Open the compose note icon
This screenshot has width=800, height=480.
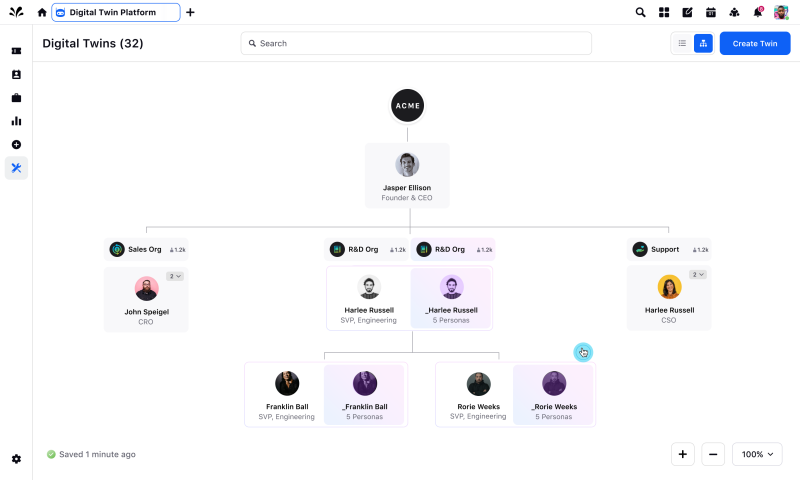(687, 12)
